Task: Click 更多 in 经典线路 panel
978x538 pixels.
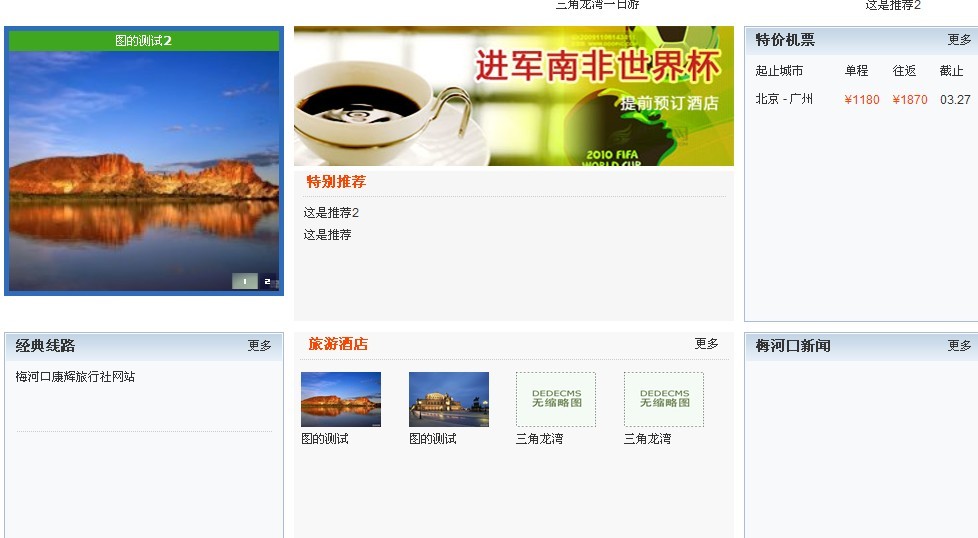Action: tap(259, 345)
